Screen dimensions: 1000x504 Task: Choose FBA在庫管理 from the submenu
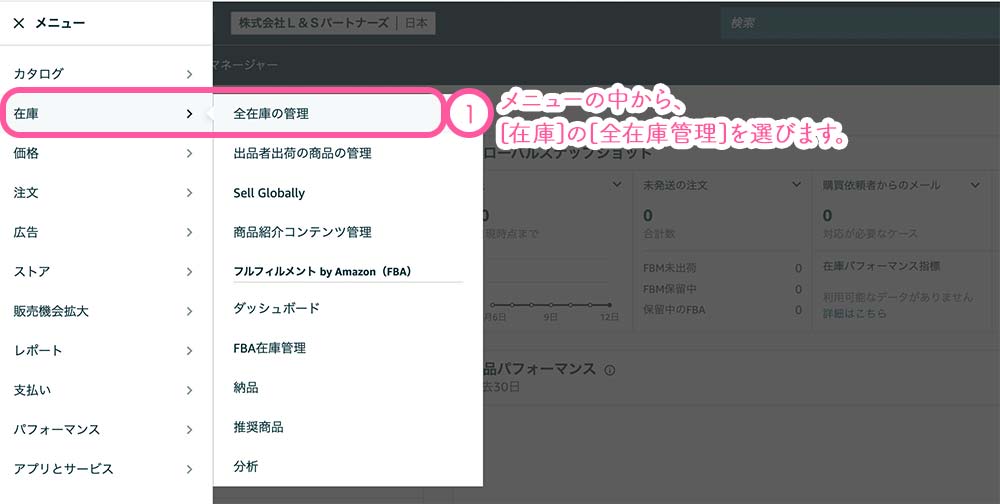(269, 348)
